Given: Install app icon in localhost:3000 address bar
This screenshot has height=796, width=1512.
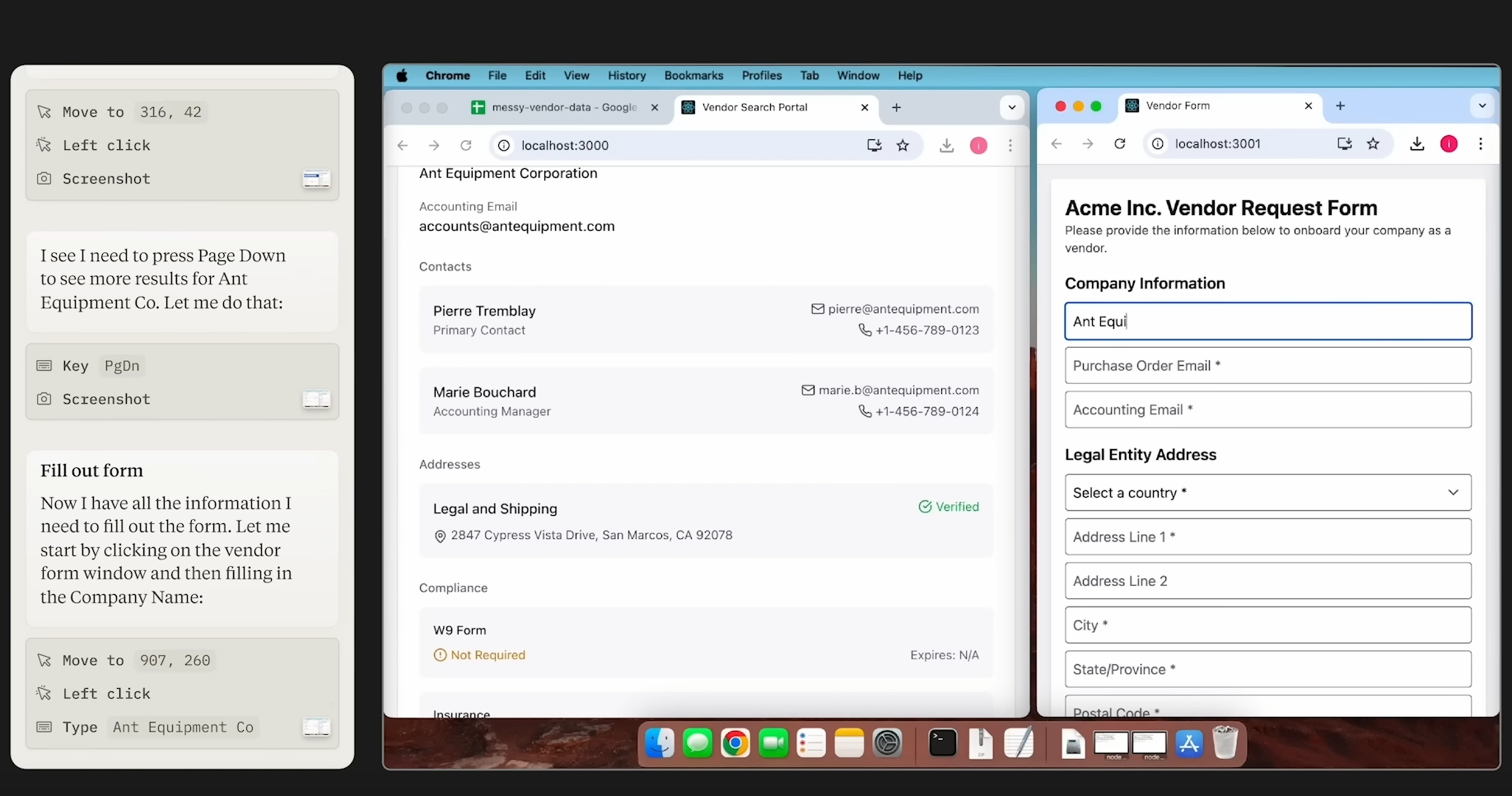Looking at the screenshot, I should pos(874,145).
